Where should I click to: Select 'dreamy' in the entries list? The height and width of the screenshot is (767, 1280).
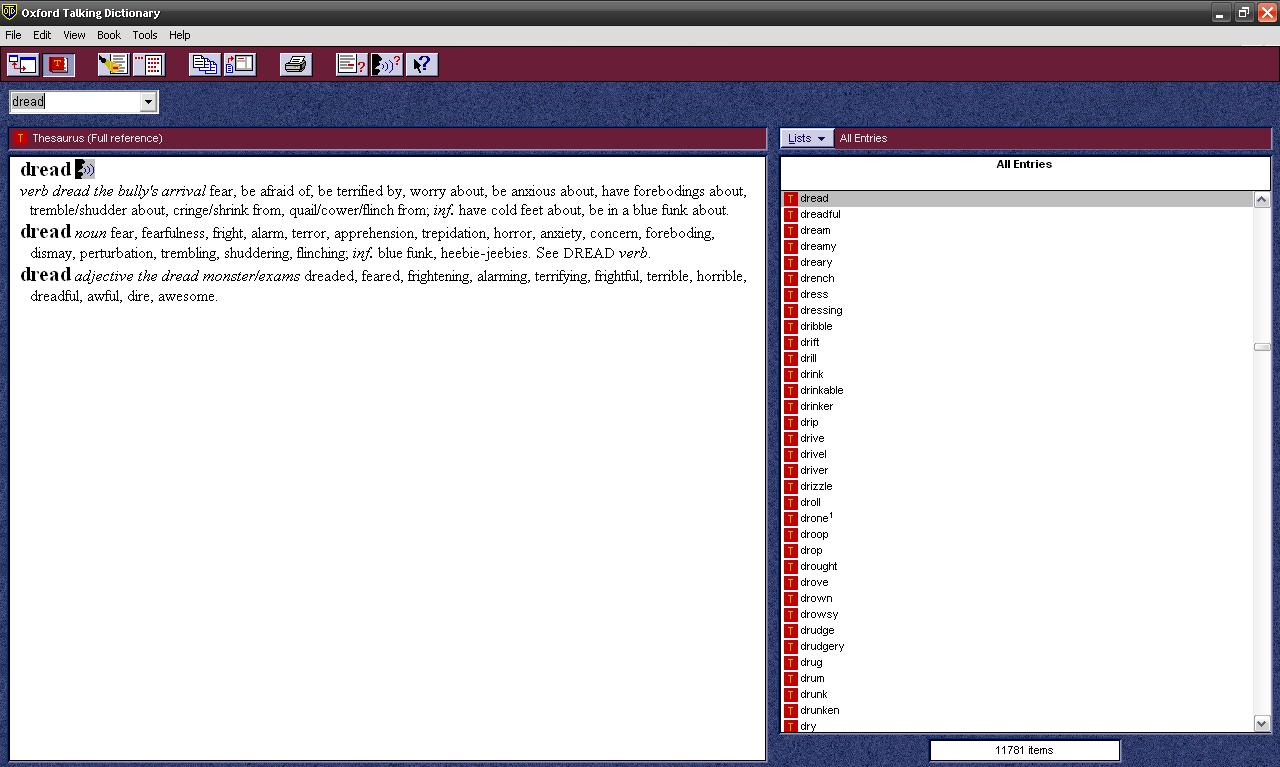[818, 246]
